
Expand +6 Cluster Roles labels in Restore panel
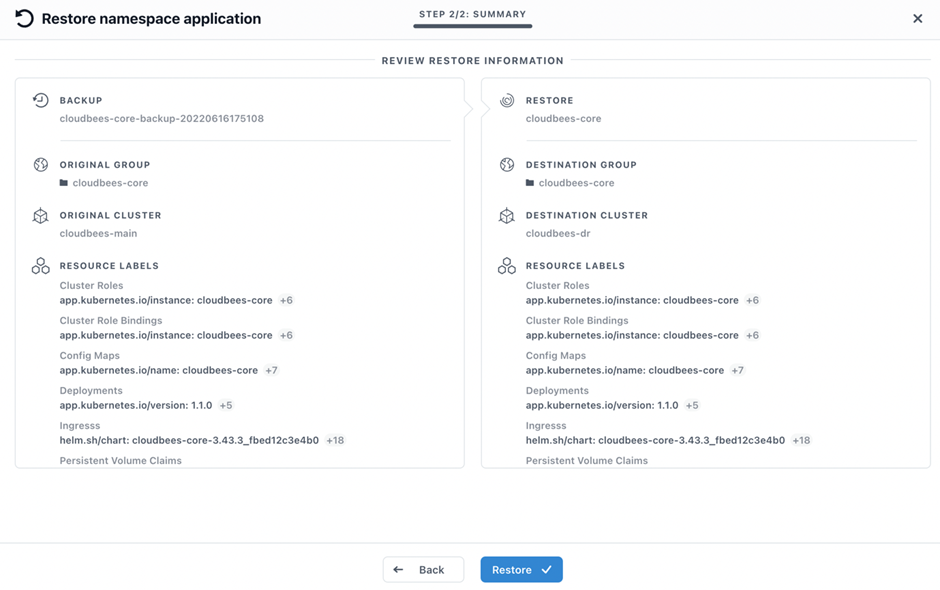coord(752,300)
